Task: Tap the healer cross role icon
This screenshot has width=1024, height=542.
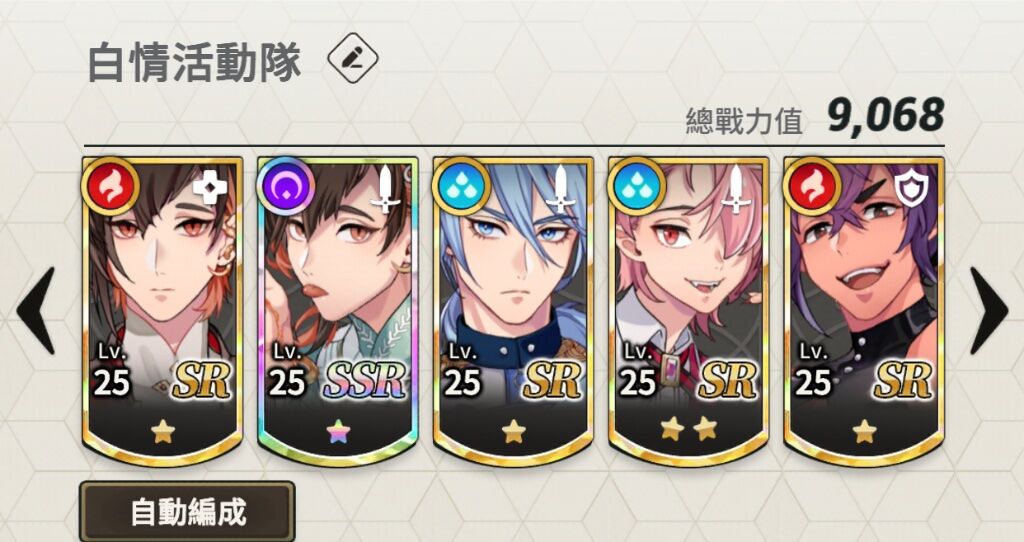Action: (210, 188)
